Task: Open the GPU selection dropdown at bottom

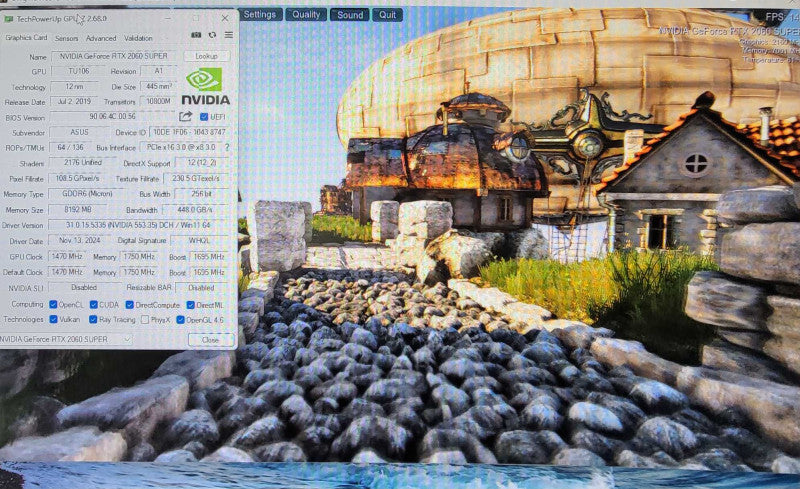Action: coord(66,339)
